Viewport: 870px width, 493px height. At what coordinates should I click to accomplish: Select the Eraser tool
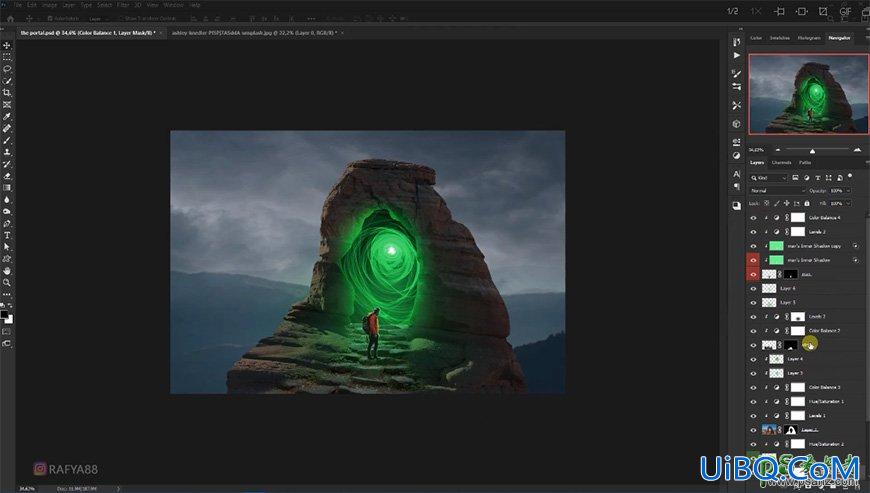tap(7, 176)
